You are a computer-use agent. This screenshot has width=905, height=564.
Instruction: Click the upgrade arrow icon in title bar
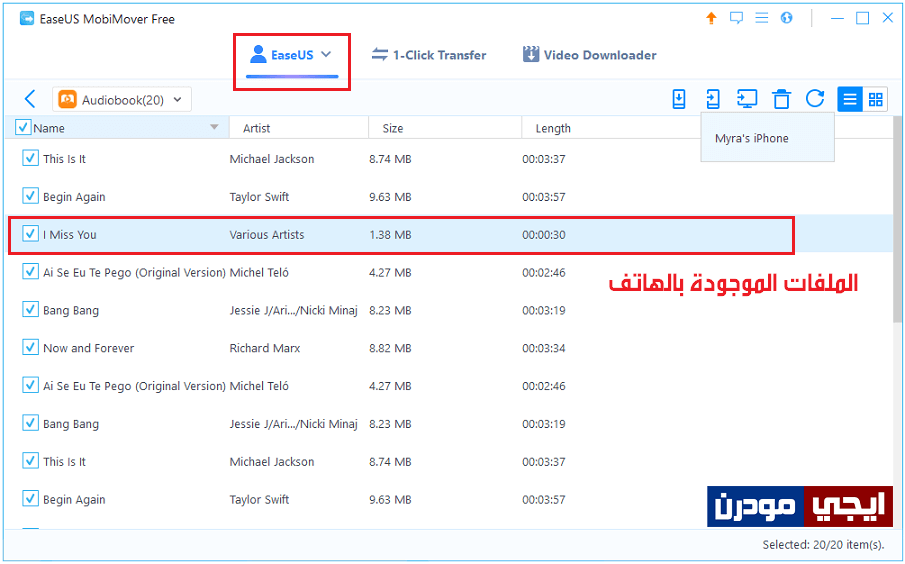click(711, 18)
